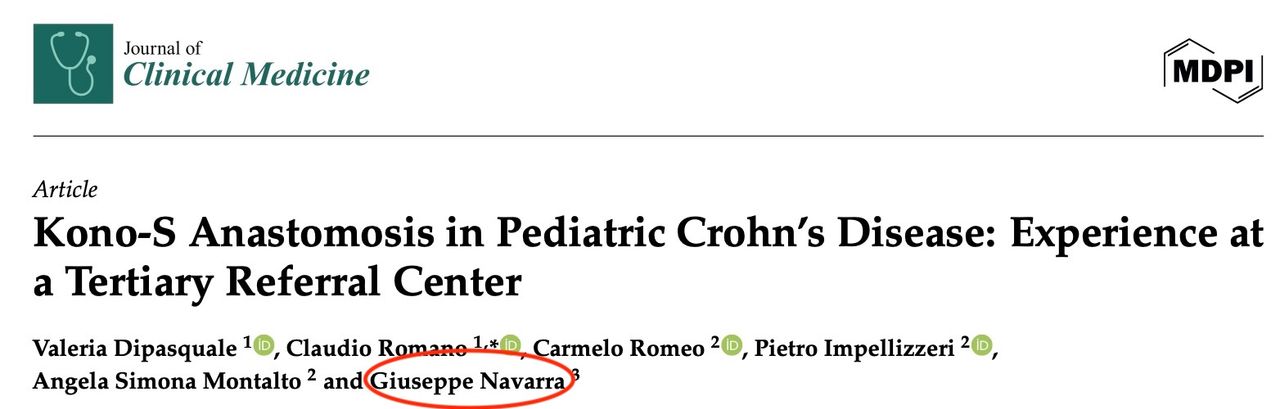The image size is (1280, 409).
Task: Click the stethoscope journal logo icon
Action: [73, 64]
